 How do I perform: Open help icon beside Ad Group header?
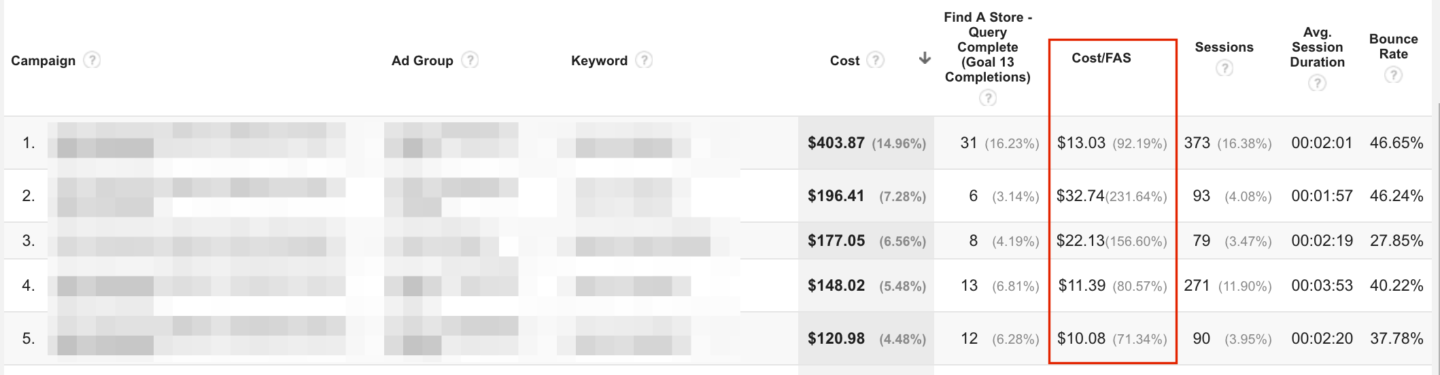pos(470,60)
